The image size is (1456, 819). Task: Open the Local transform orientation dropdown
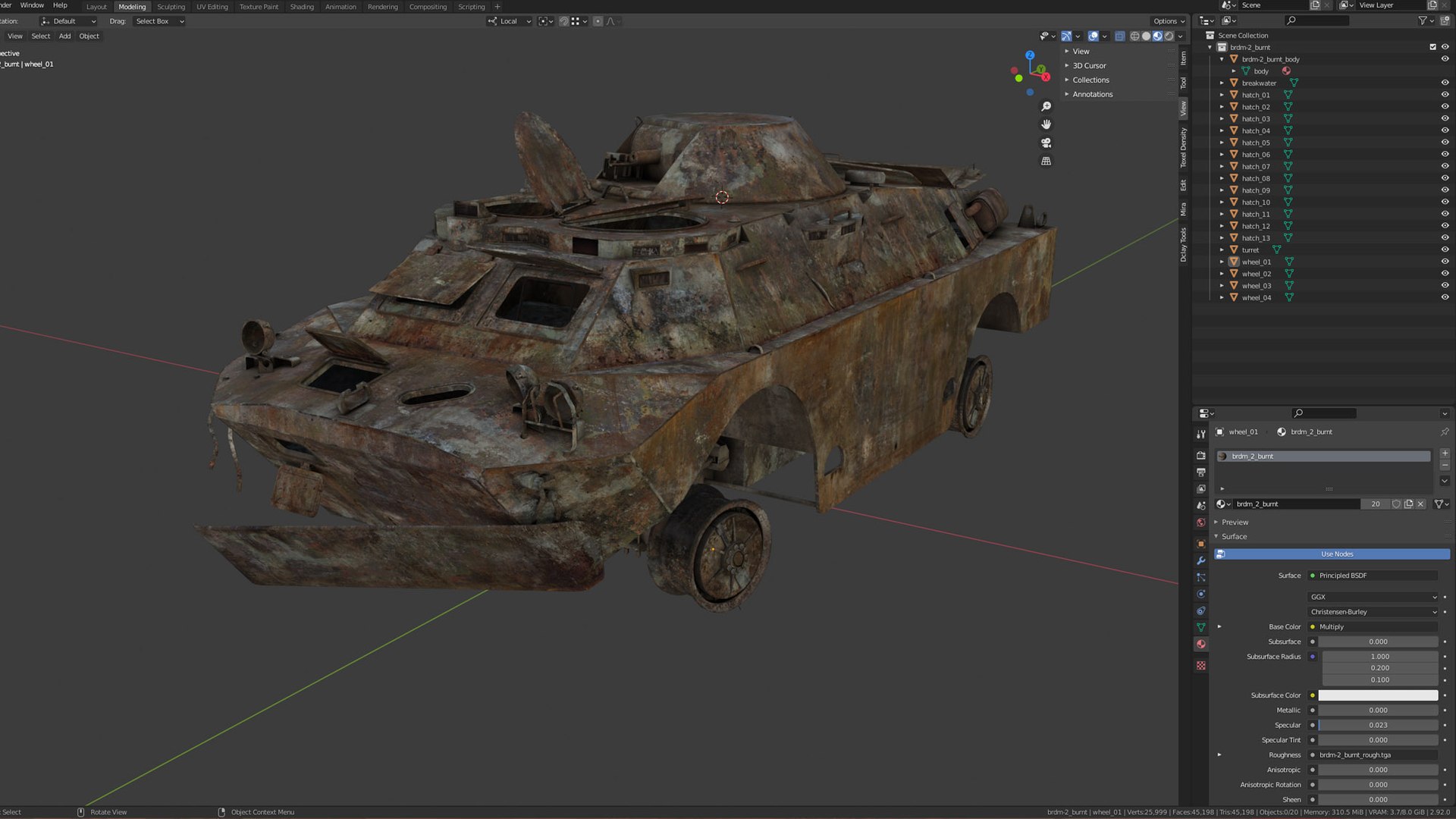[x=510, y=21]
